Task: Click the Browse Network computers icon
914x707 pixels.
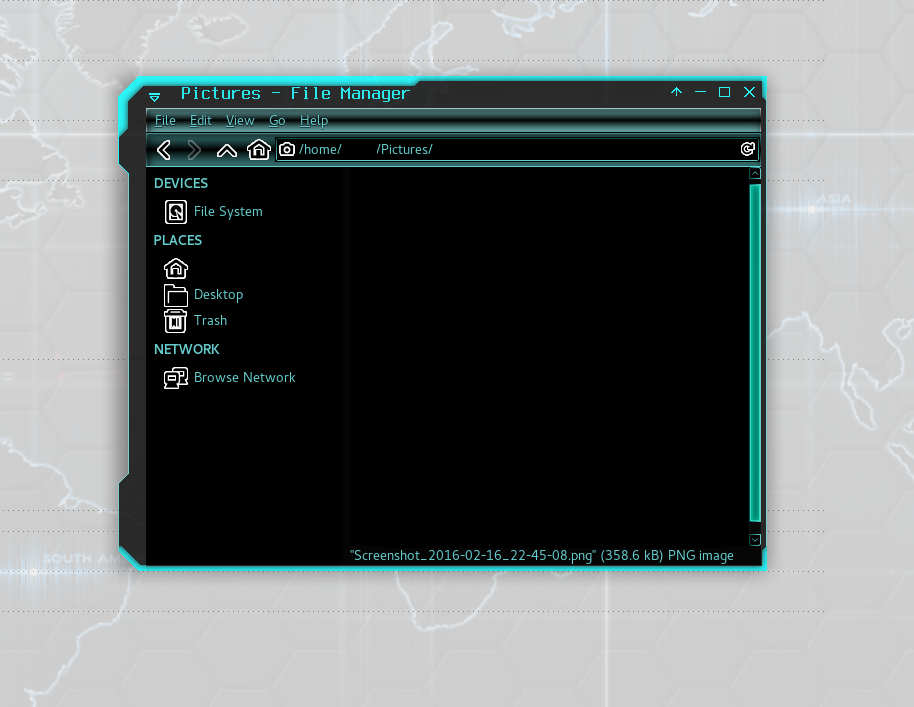Action: click(175, 378)
